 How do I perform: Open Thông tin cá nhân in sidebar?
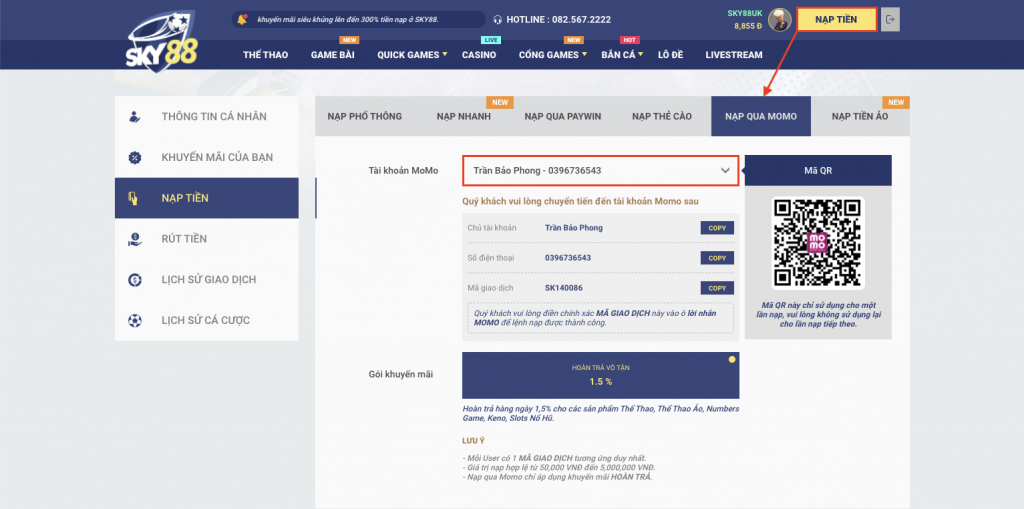[x=206, y=117]
